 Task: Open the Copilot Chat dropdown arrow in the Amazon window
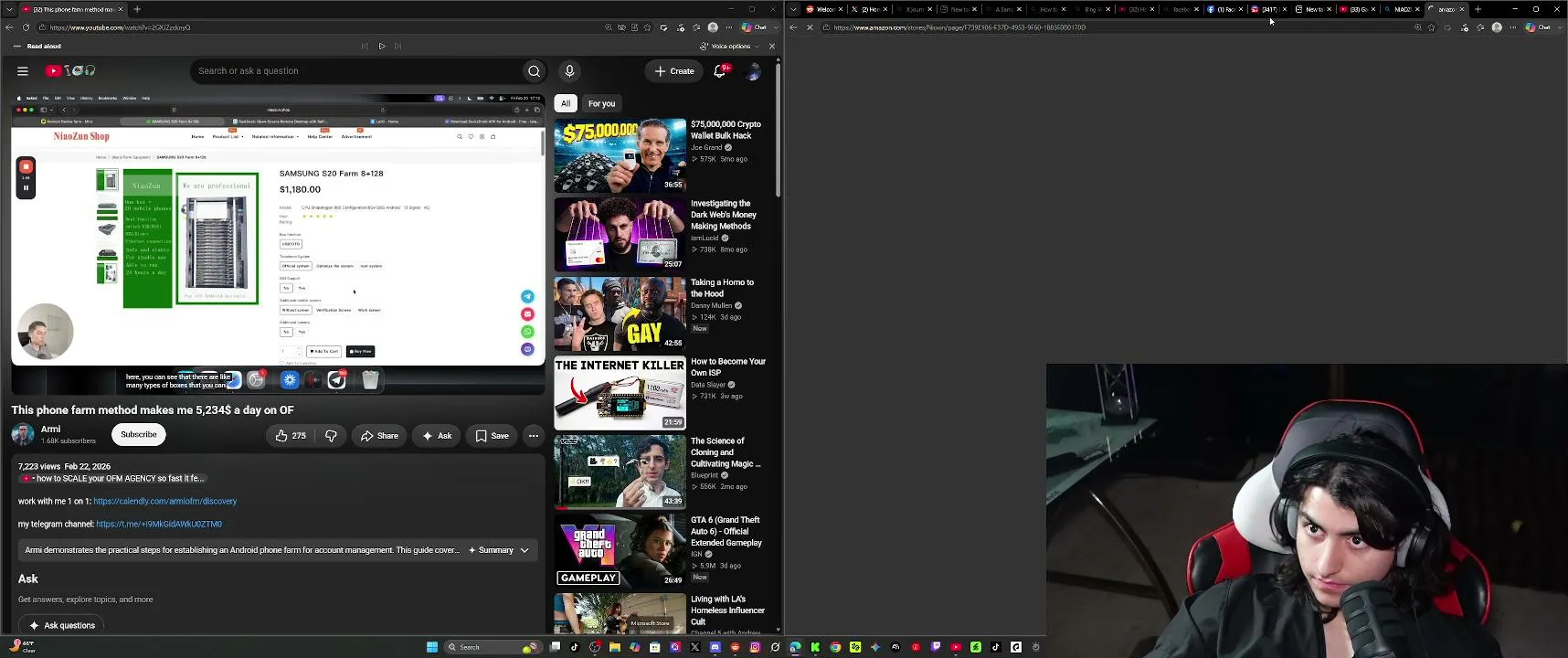1560,27
